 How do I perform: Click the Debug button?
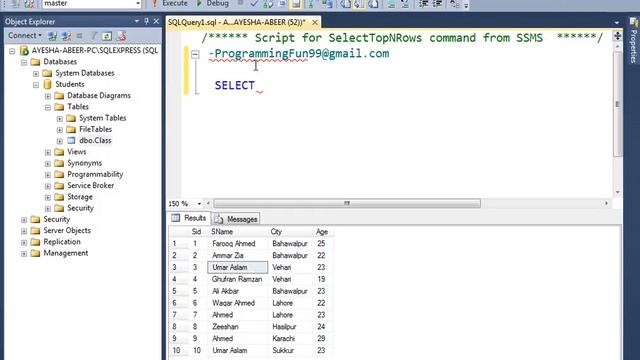(x=213, y=3)
